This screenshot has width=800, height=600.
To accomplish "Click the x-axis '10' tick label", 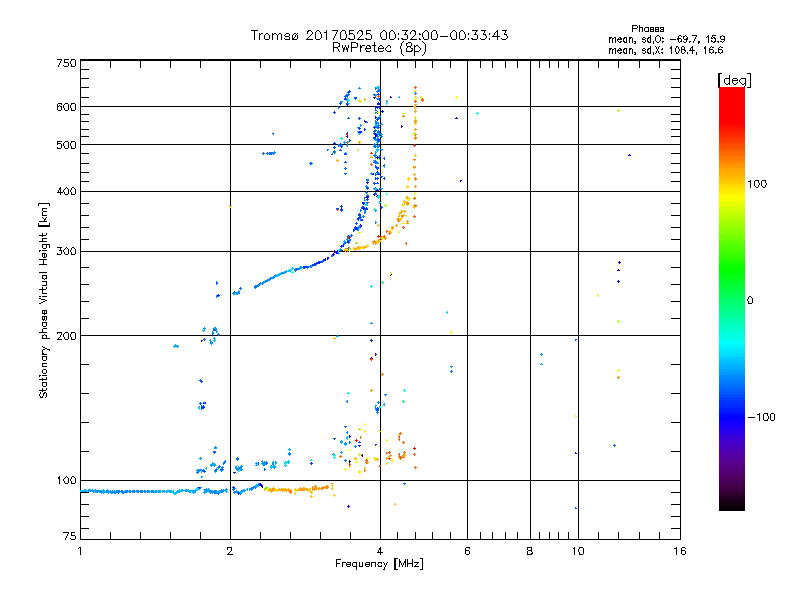I will pyautogui.click(x=578, y=551).
